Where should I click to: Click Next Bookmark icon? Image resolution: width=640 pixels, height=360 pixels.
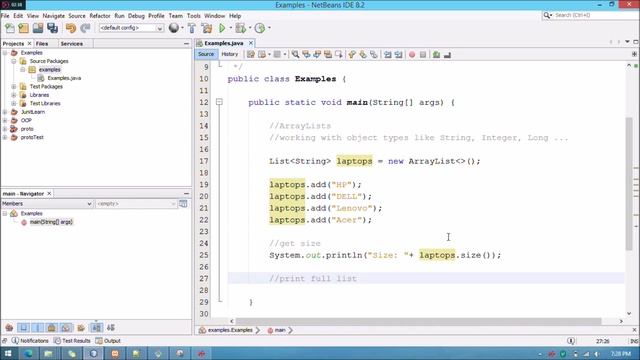coord(363,54)
